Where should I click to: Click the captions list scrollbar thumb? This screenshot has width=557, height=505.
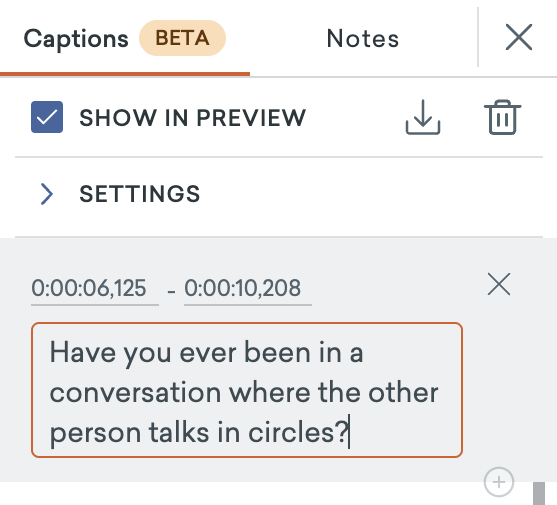pos(540,493)
